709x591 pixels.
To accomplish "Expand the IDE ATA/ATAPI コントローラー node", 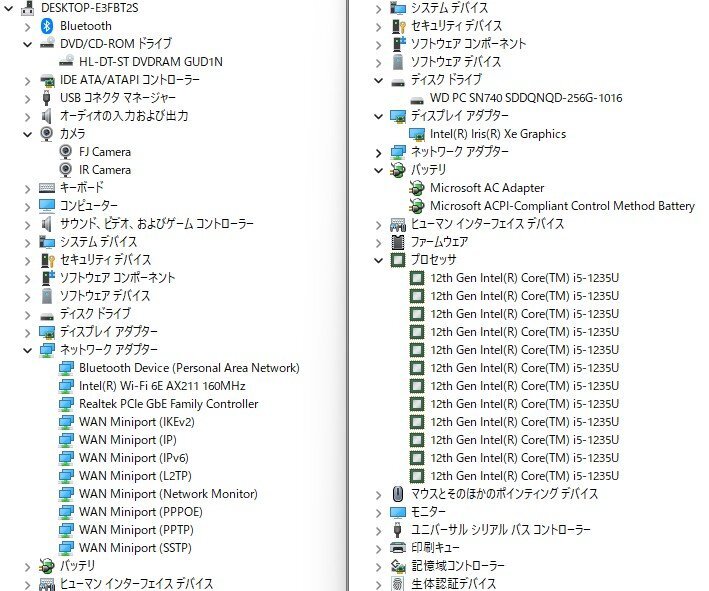I will coord(28,80).
